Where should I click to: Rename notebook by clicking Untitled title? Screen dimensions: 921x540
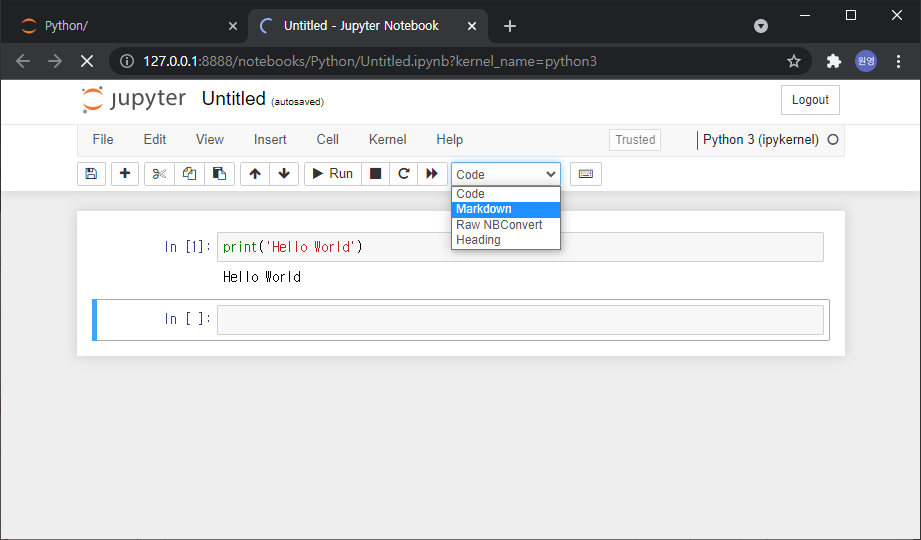(234, 99)
